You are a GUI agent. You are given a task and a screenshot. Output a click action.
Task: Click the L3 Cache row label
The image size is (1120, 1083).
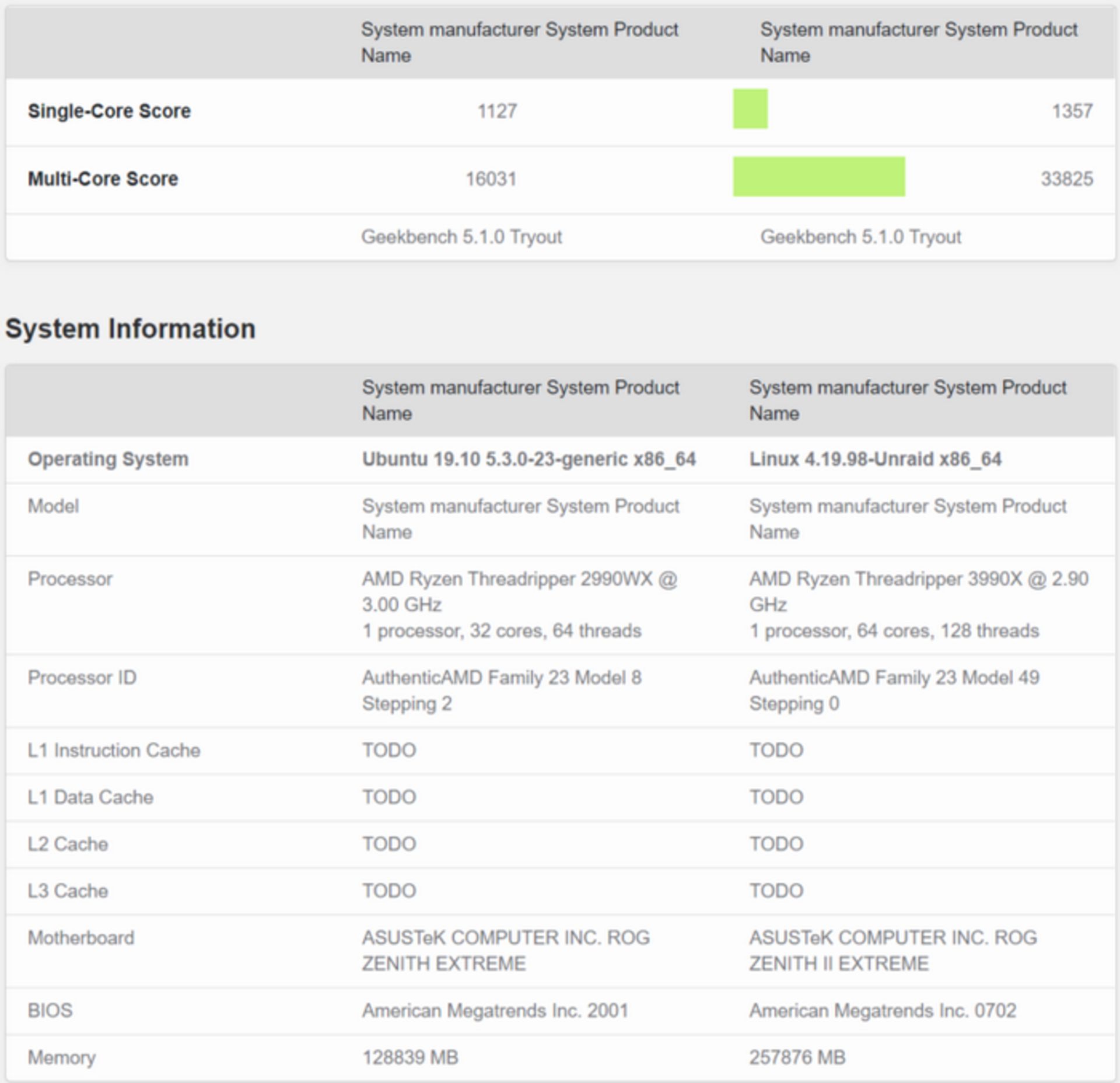point(69,891)
